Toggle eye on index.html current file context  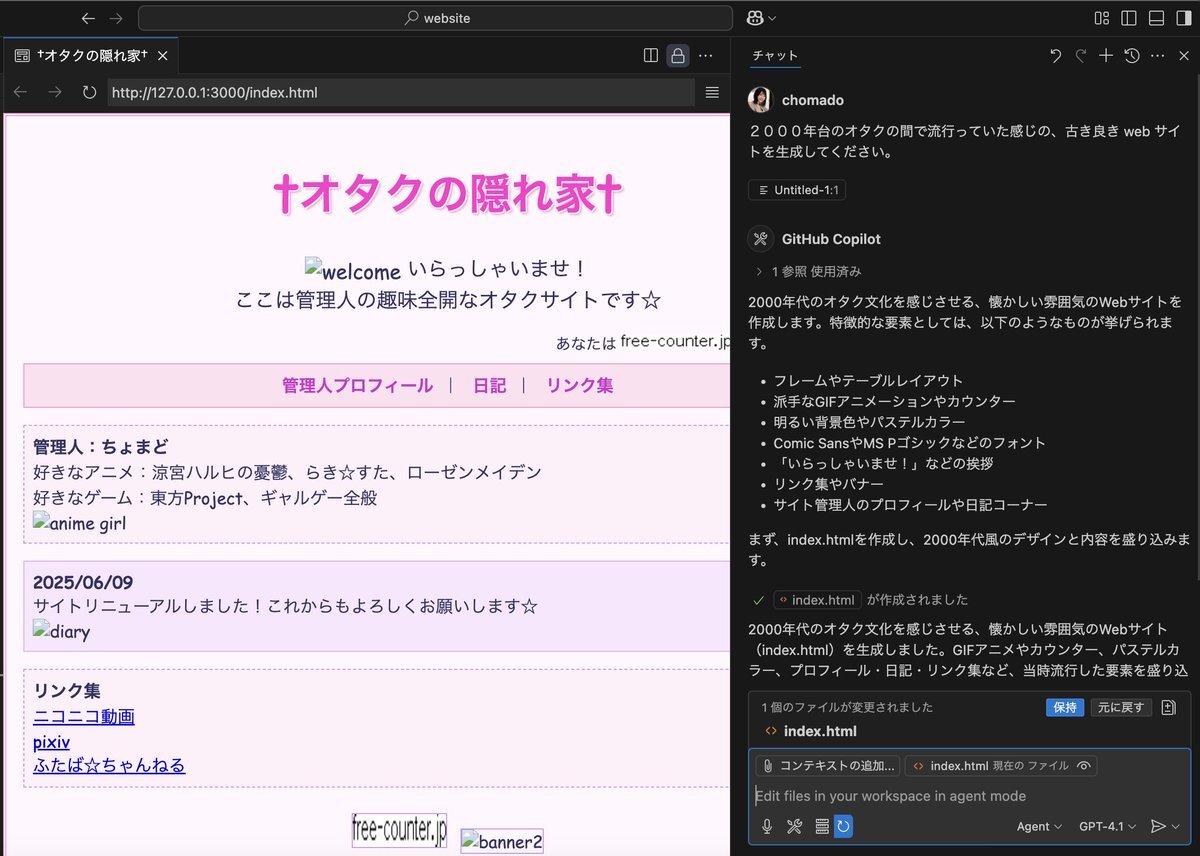tap(1083, 766)
